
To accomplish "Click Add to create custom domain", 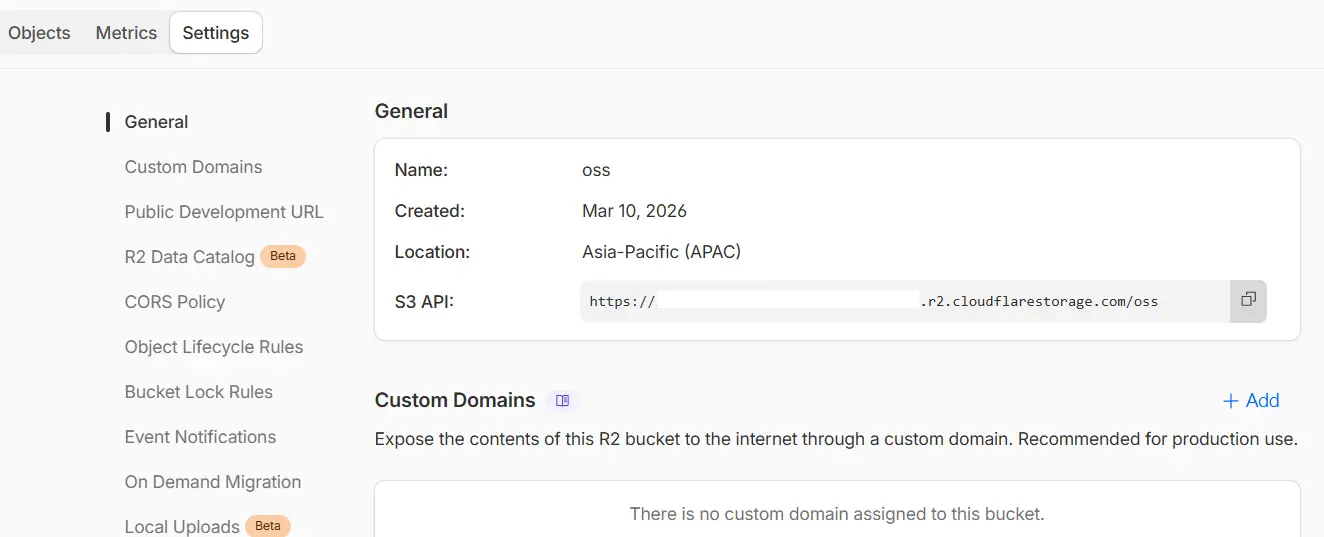I will coord(1251,401).
